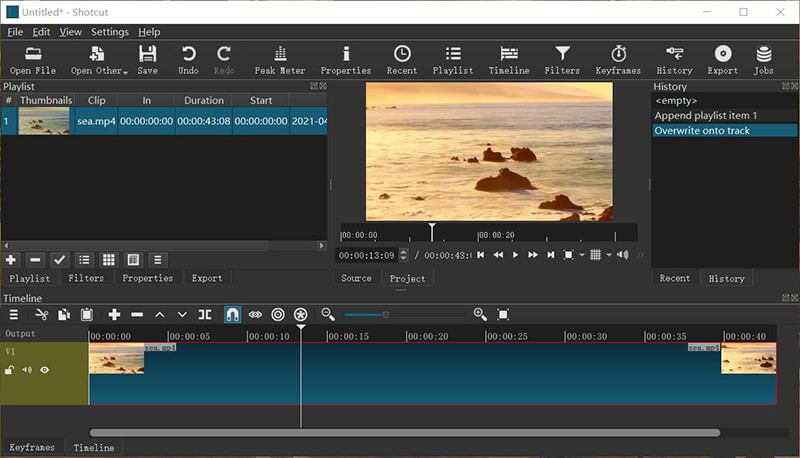Select the Recent tab below the History panel

tap(674, 278)
